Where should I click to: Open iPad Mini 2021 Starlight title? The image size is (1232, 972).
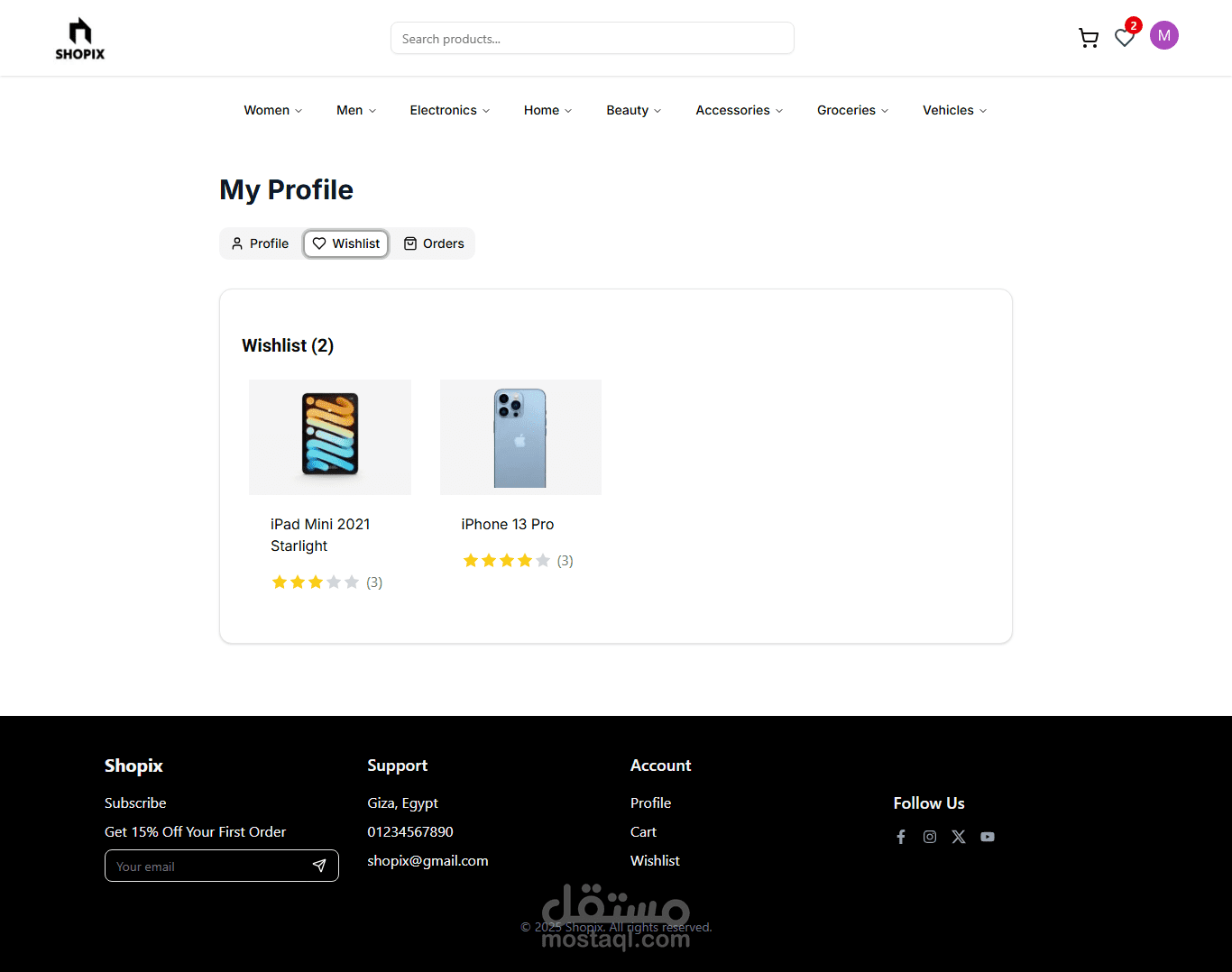coord(320,535)
